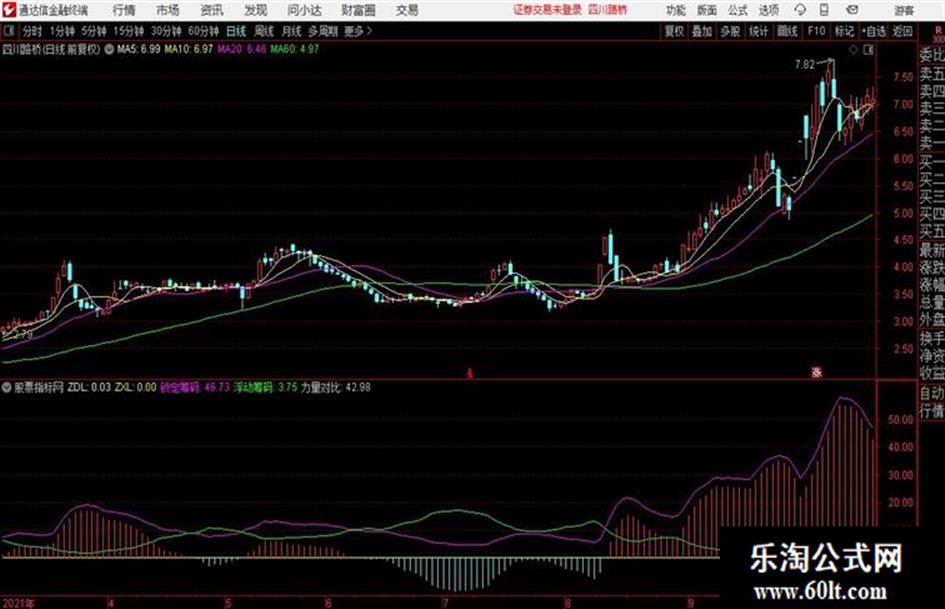Click the MA20: 6.46 indicator value
945x609 pixels.
click(242, 49)
